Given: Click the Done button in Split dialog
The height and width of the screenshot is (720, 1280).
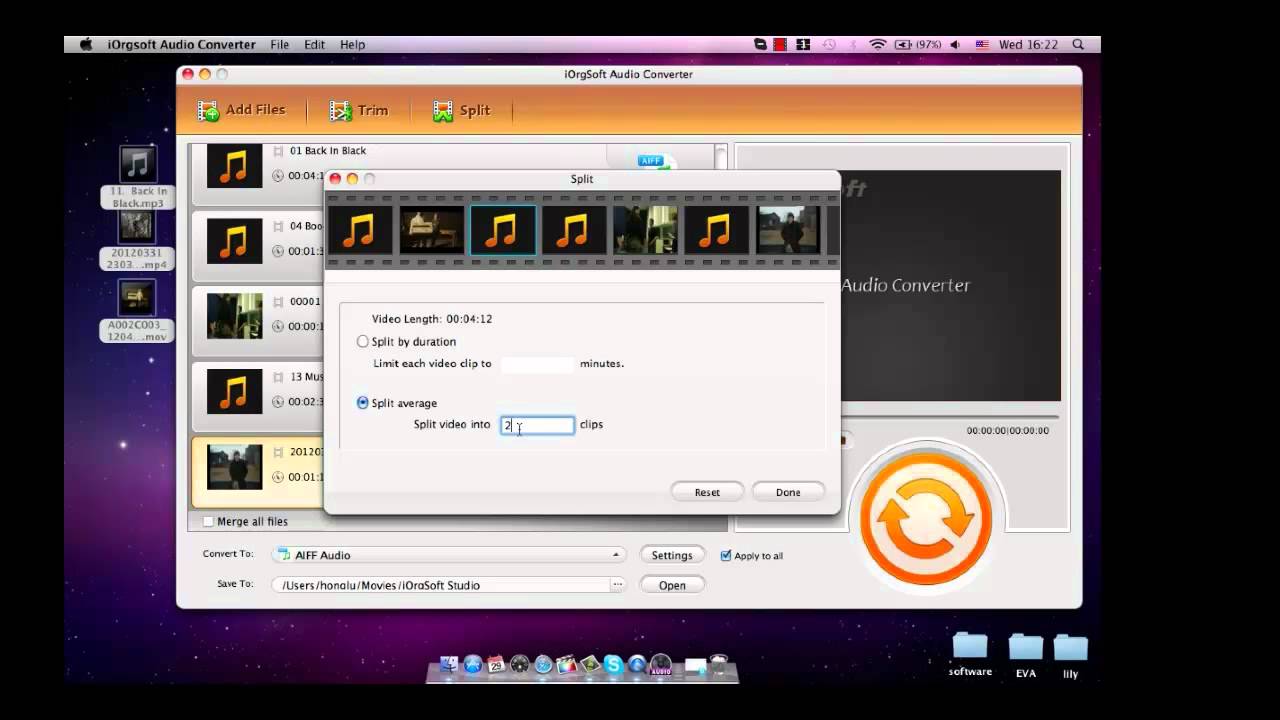Looking at the screenshot, I should [788, 492].
